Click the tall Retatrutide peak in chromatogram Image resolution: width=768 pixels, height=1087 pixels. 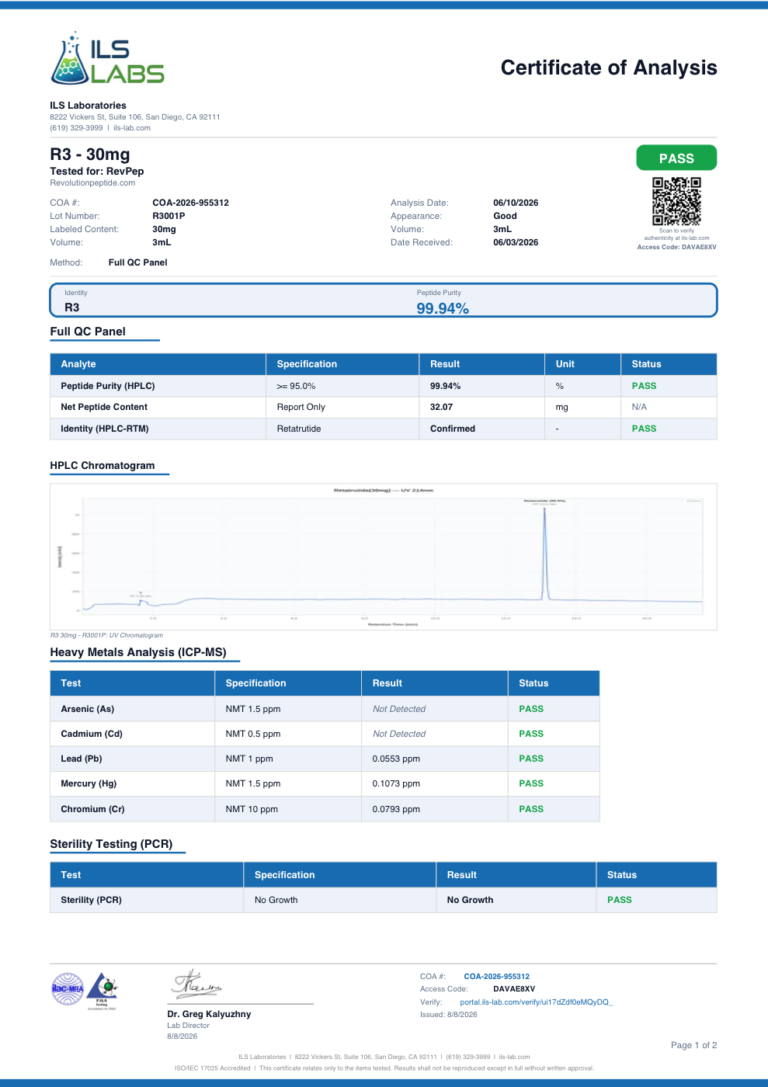point(545,553)
